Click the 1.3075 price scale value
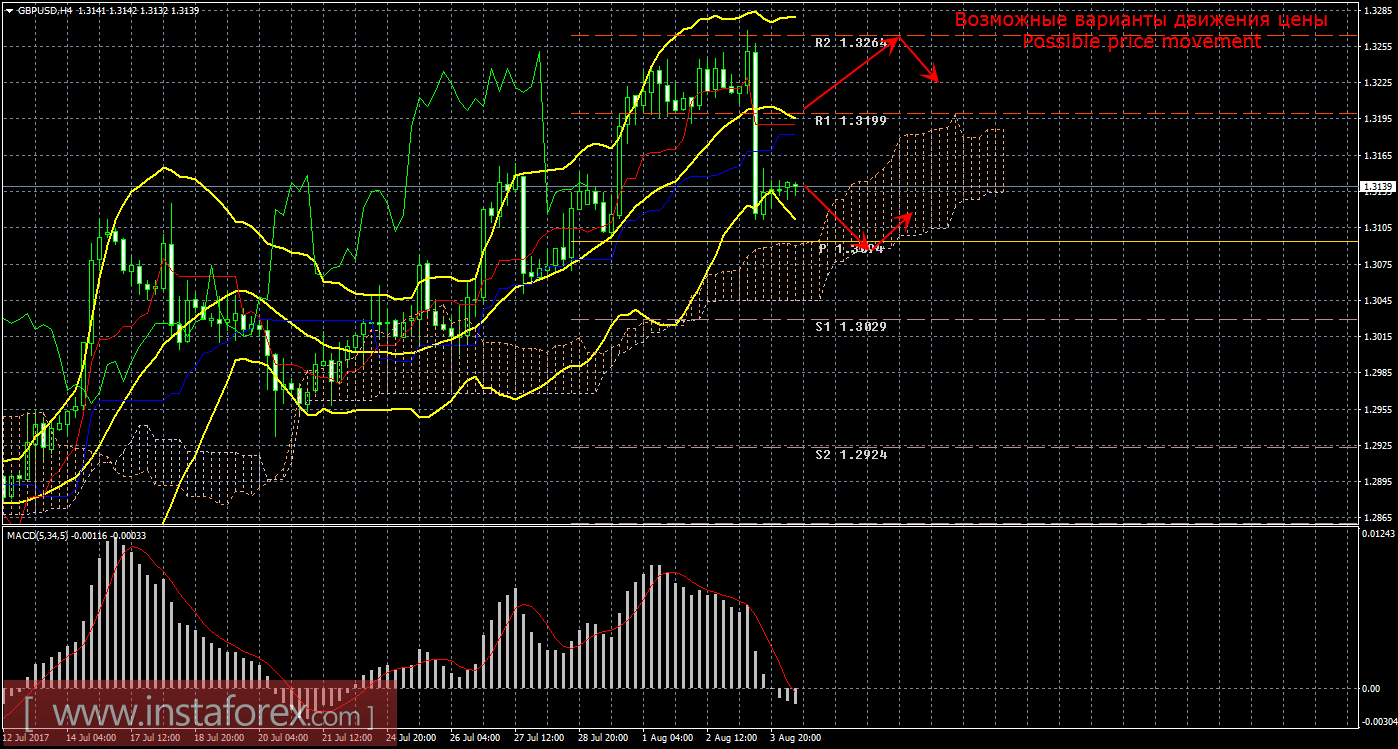Screen dimensions: 1398x749 click(x=1376, y=264)
